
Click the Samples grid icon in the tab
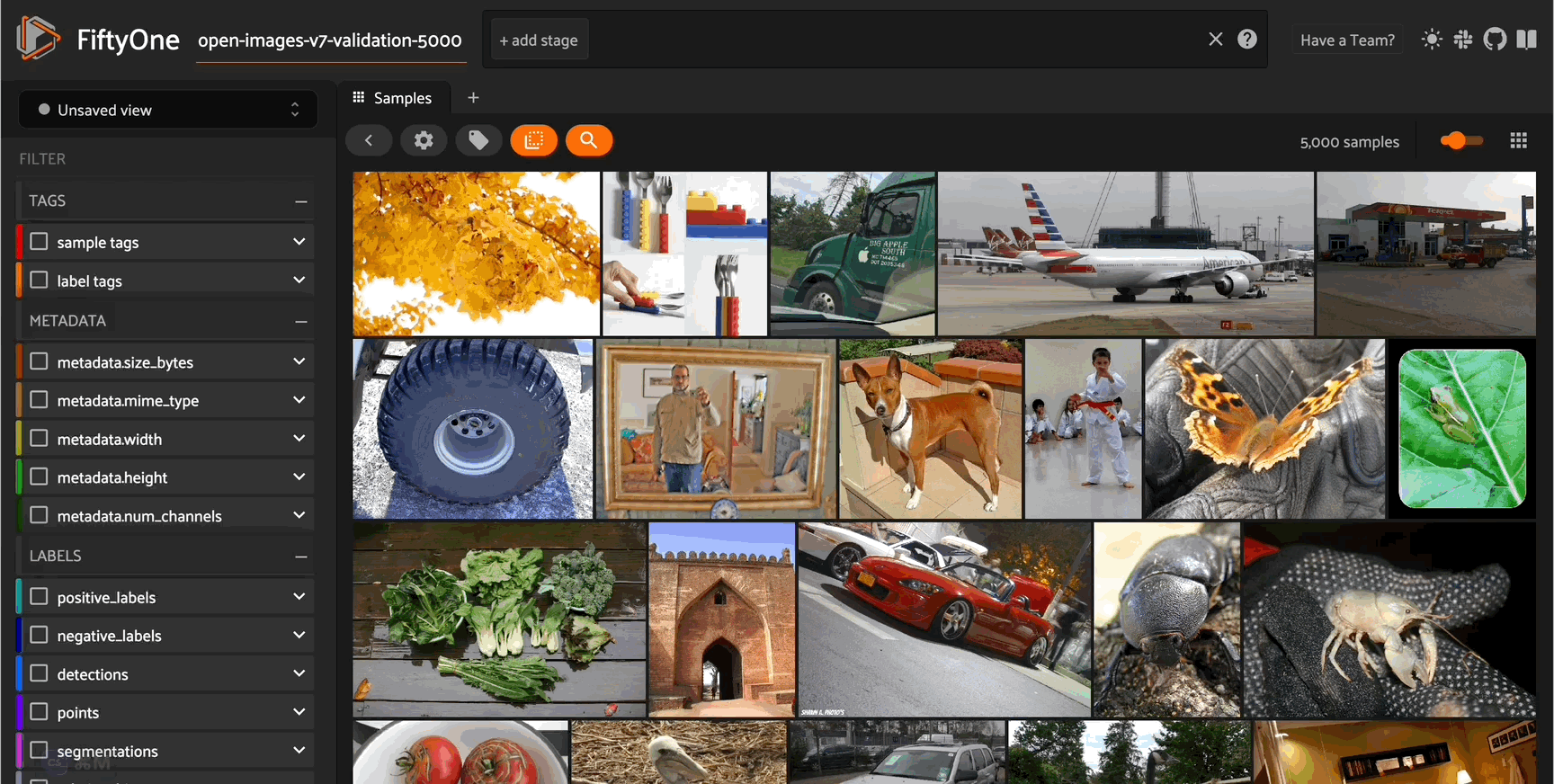(x=359, y=97)
